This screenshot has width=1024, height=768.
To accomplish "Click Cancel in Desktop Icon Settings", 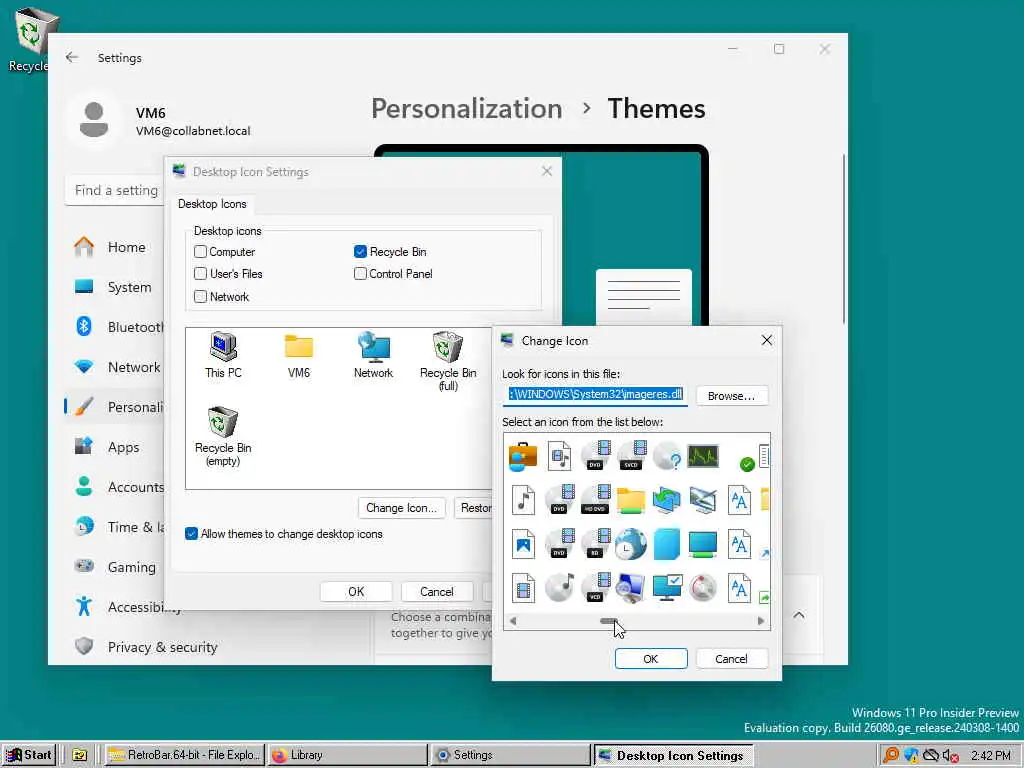I will click(437, 592).
